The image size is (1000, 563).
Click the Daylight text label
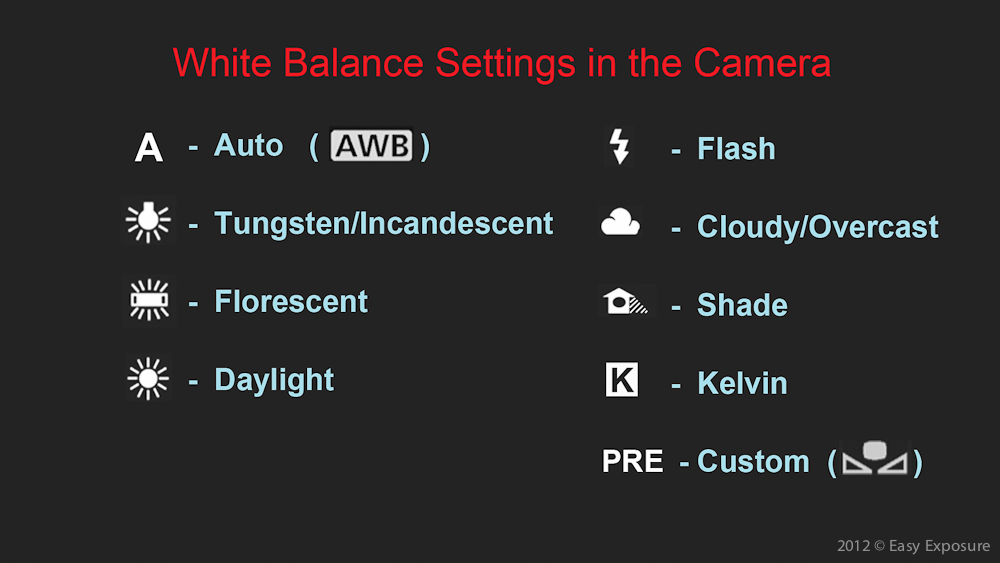(274, 381)
